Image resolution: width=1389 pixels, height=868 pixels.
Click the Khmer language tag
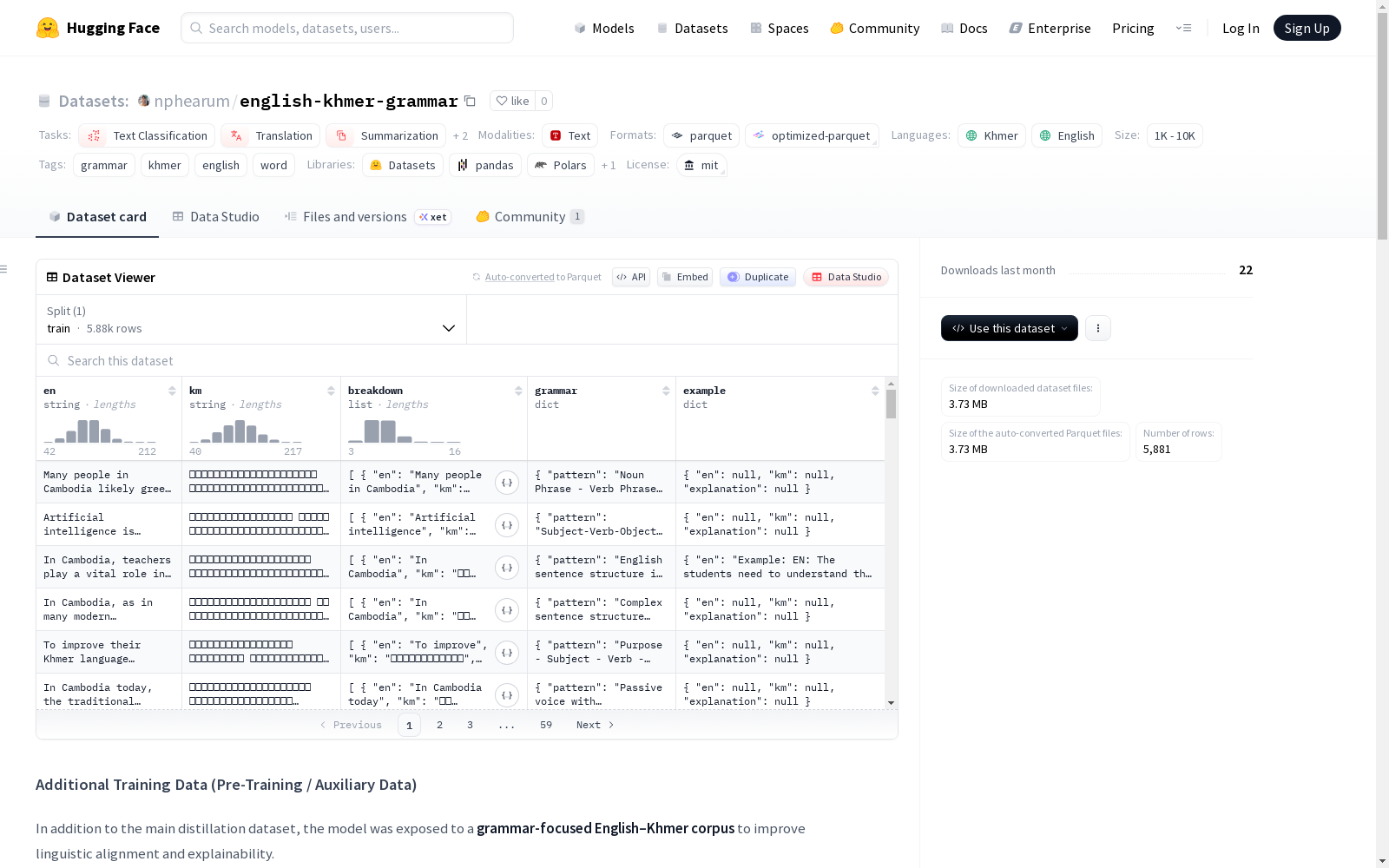tap(992, 135)
